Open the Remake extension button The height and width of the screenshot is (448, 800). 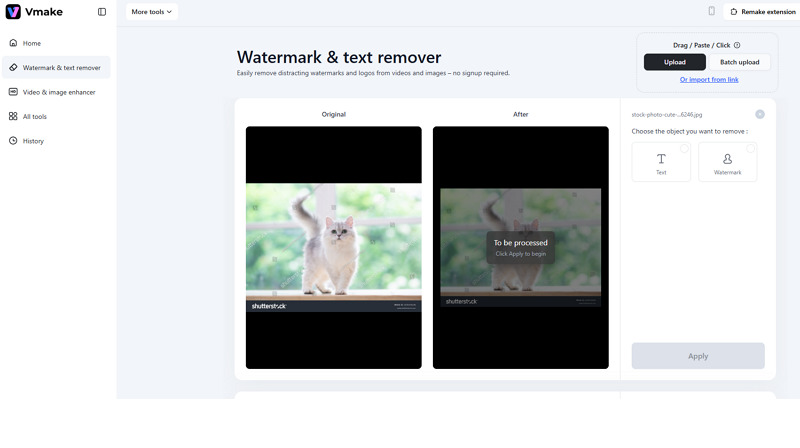(762, 12)
